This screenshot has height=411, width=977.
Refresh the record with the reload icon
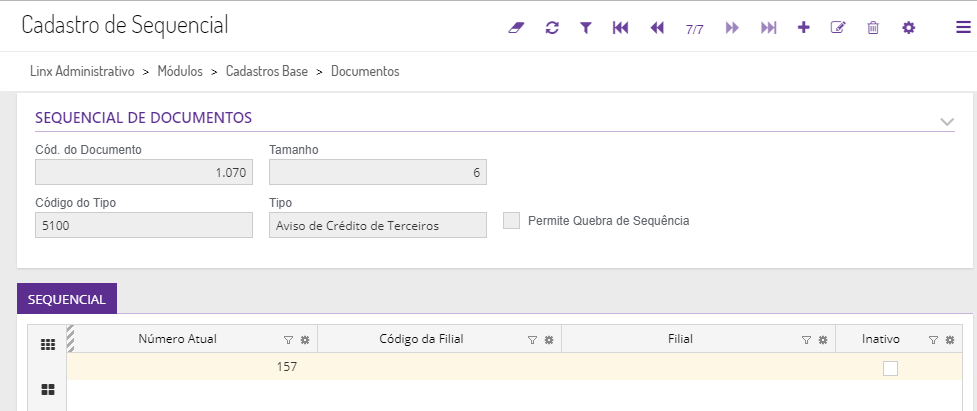(x=552, y=28)
